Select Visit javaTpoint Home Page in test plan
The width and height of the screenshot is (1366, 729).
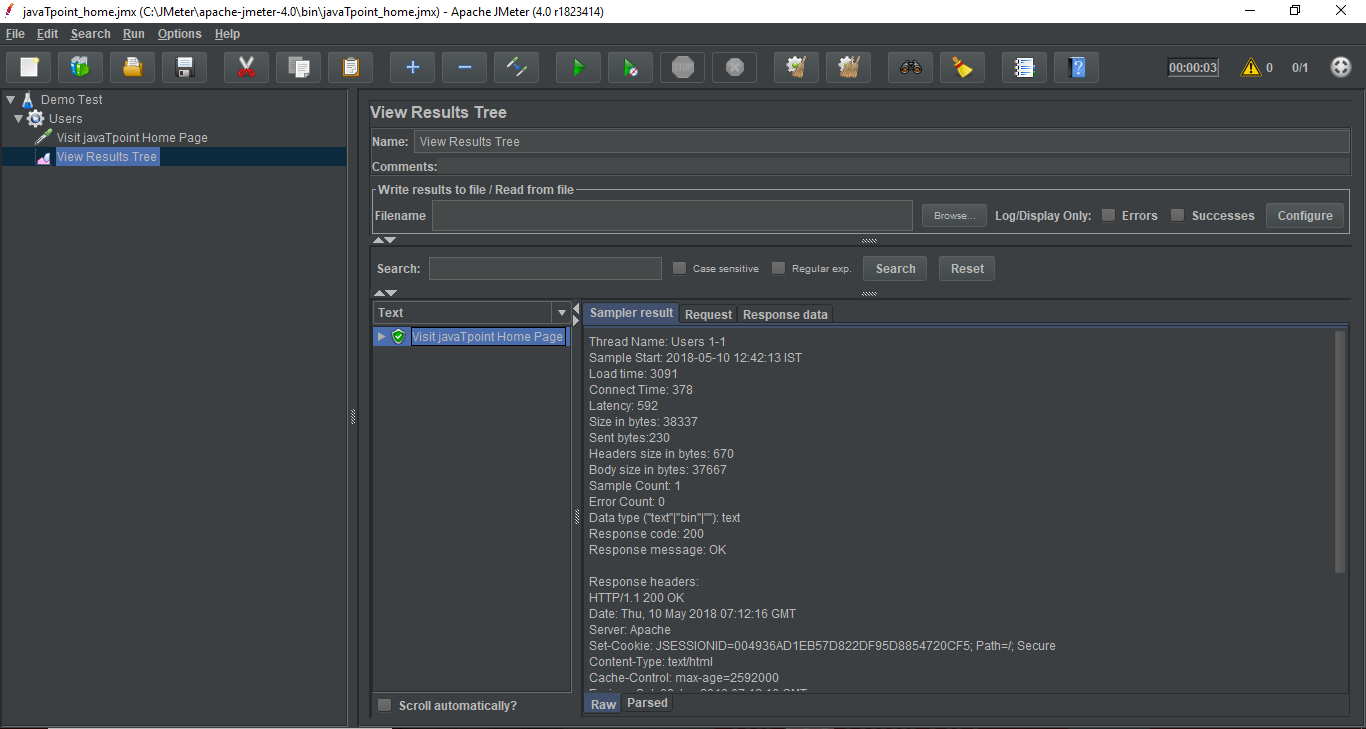tap(132, 138)
